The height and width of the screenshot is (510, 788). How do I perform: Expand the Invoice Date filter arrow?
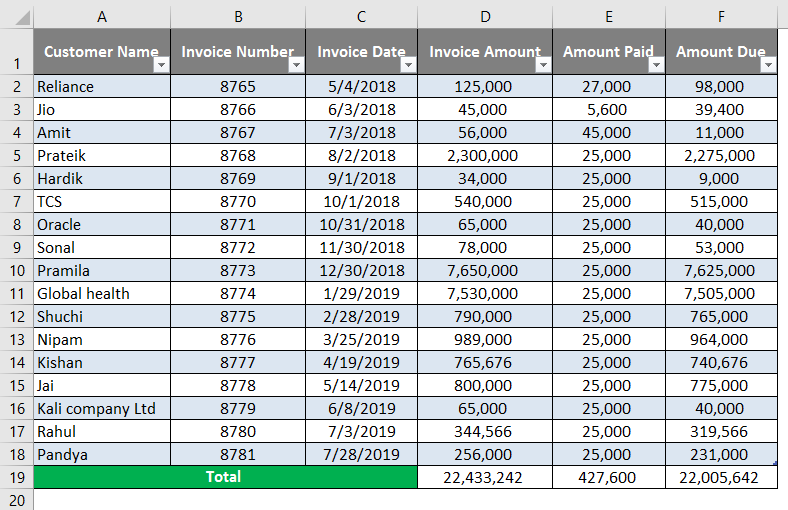pyautogui.click(x=407, y=65)
